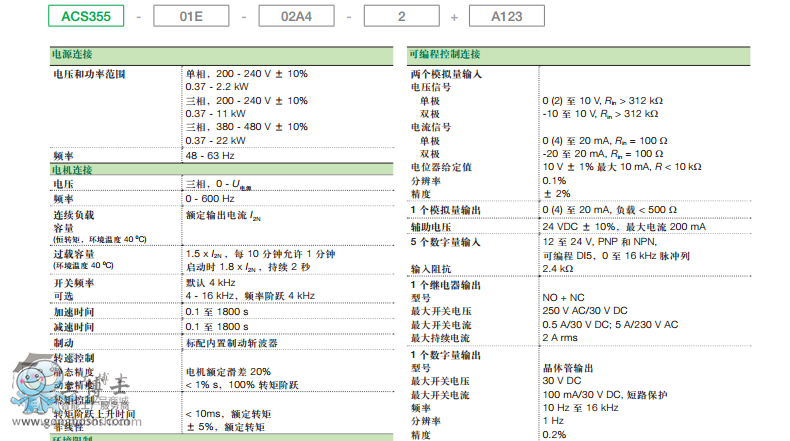The height and width of the screenshot is (441, 790).
Task: Click the 01E code box
Action: (x=191, y=17)
